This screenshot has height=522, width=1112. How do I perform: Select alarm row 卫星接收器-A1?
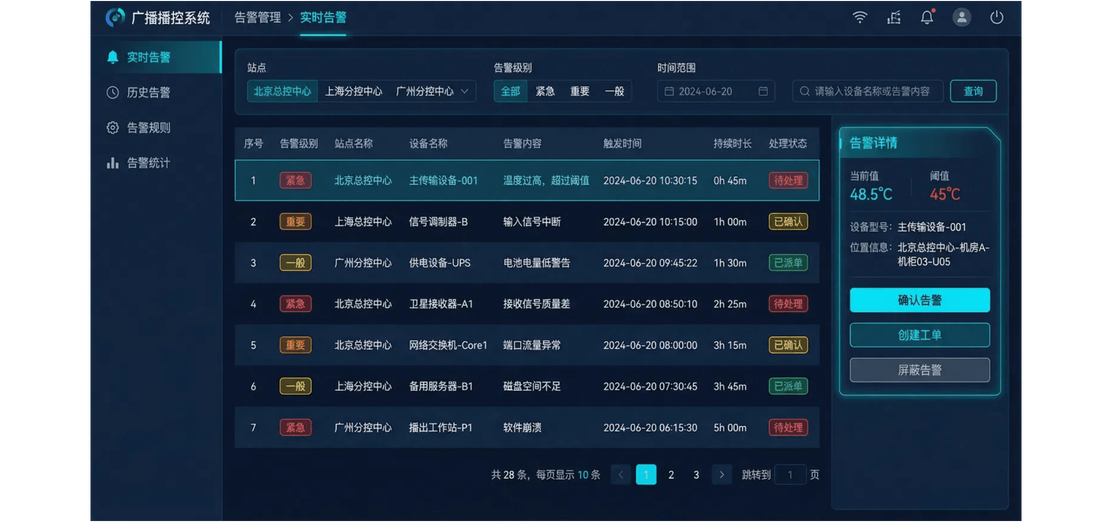click(x=527, y=304)
